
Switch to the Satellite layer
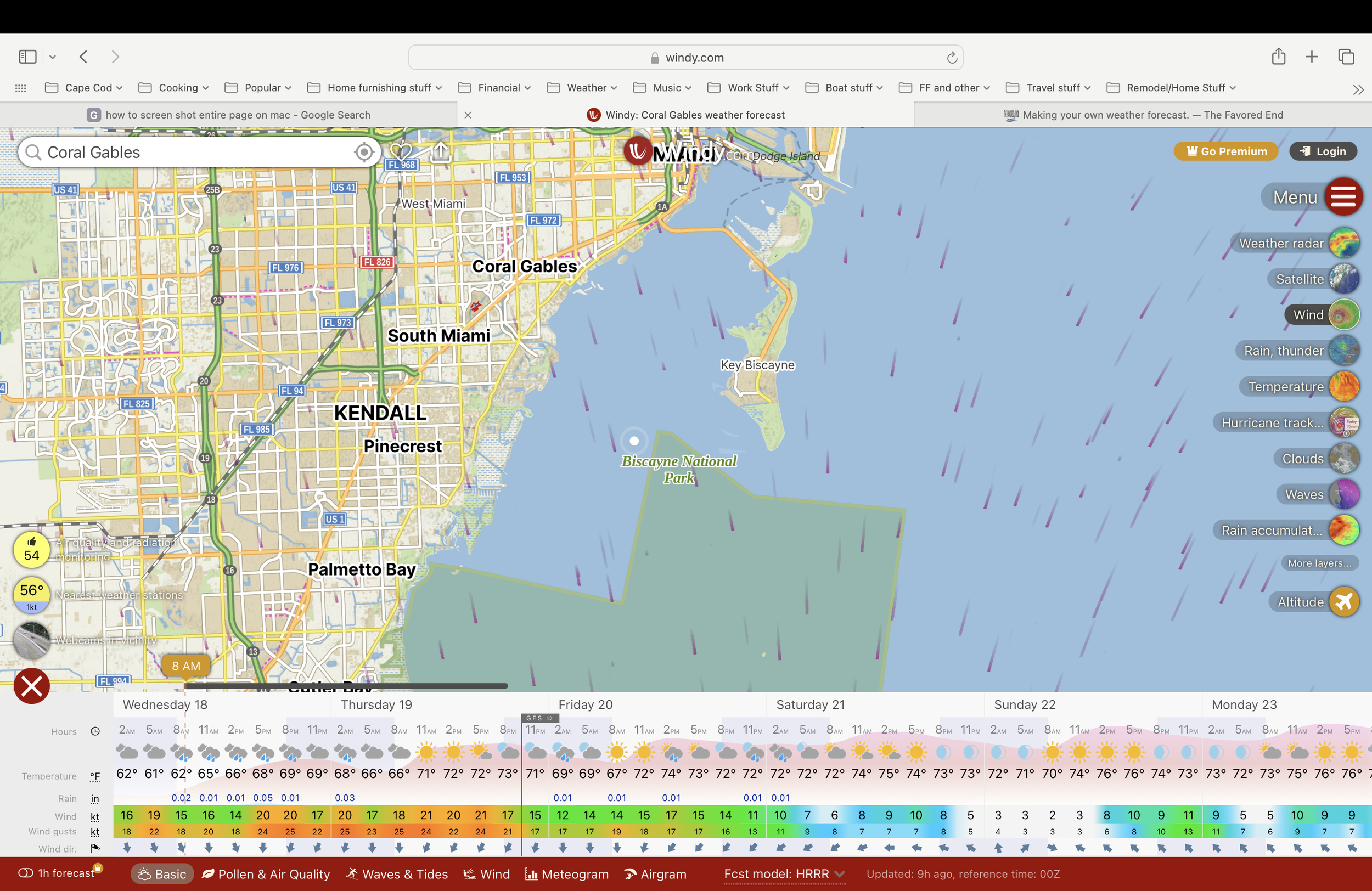click(x=1344, y=279)
